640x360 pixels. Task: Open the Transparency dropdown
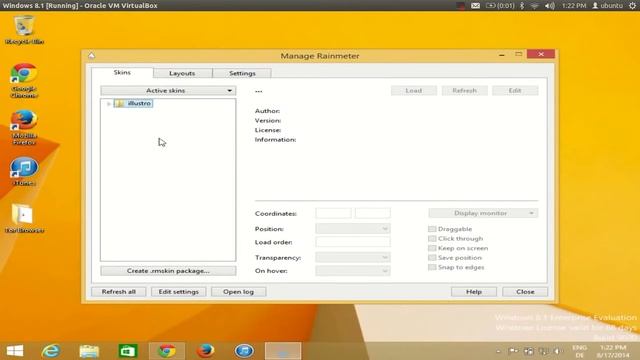pos(353,258)
